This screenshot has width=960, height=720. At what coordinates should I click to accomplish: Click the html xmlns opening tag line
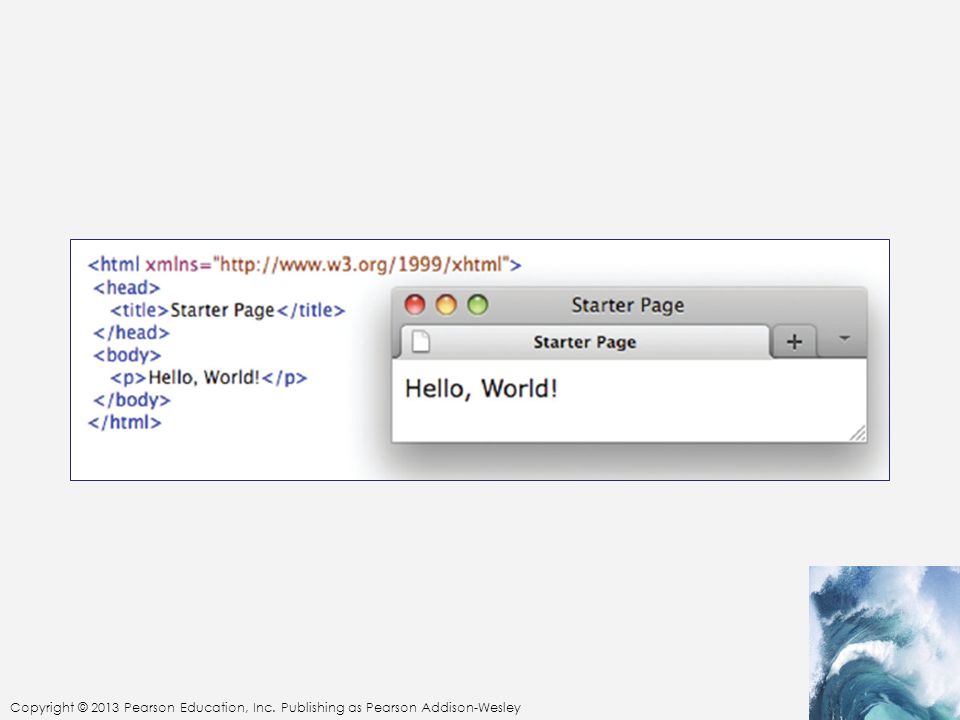click(x=304, y=264)
